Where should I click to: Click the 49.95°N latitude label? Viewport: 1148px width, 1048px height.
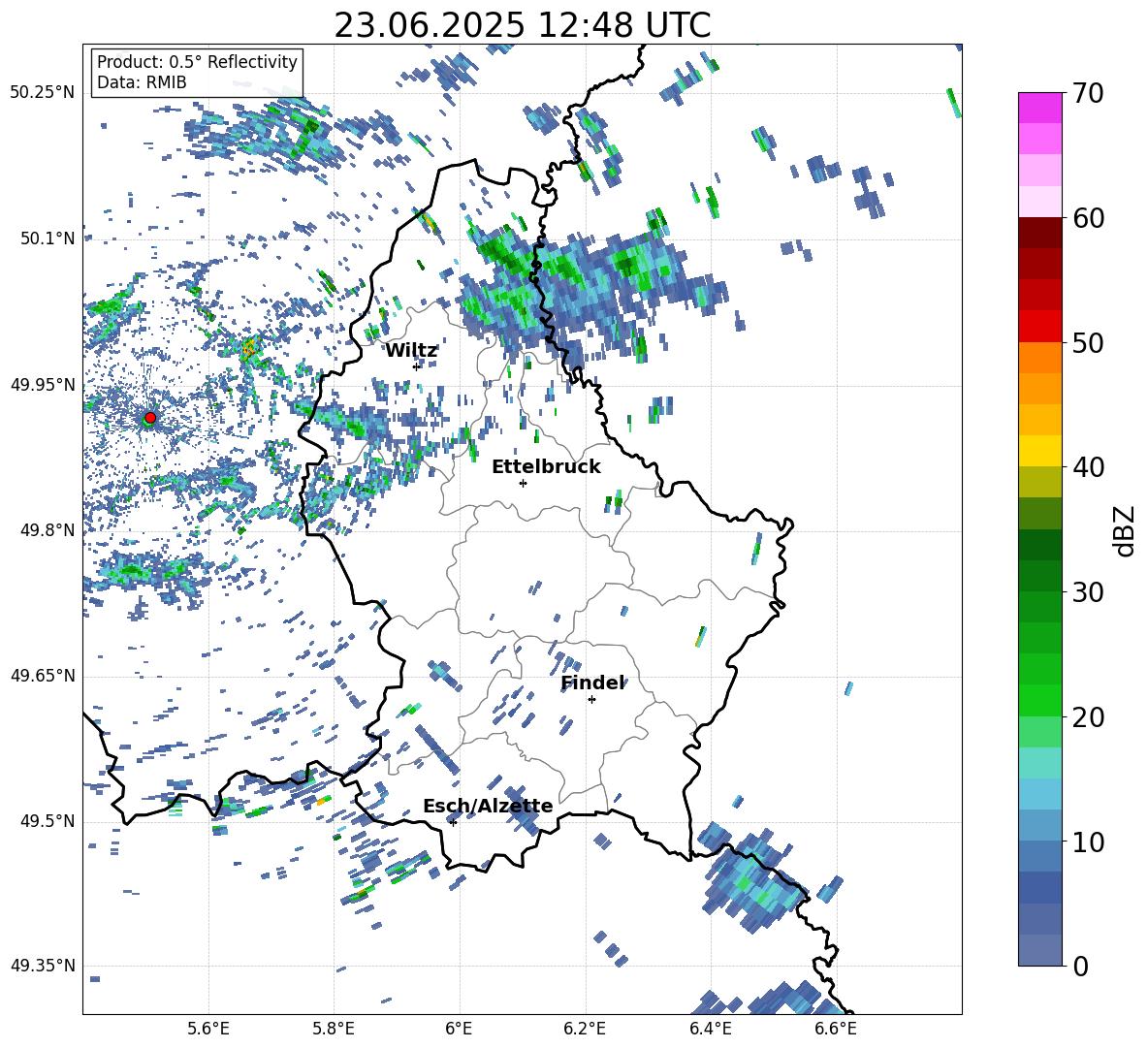(x=43, y=385)
